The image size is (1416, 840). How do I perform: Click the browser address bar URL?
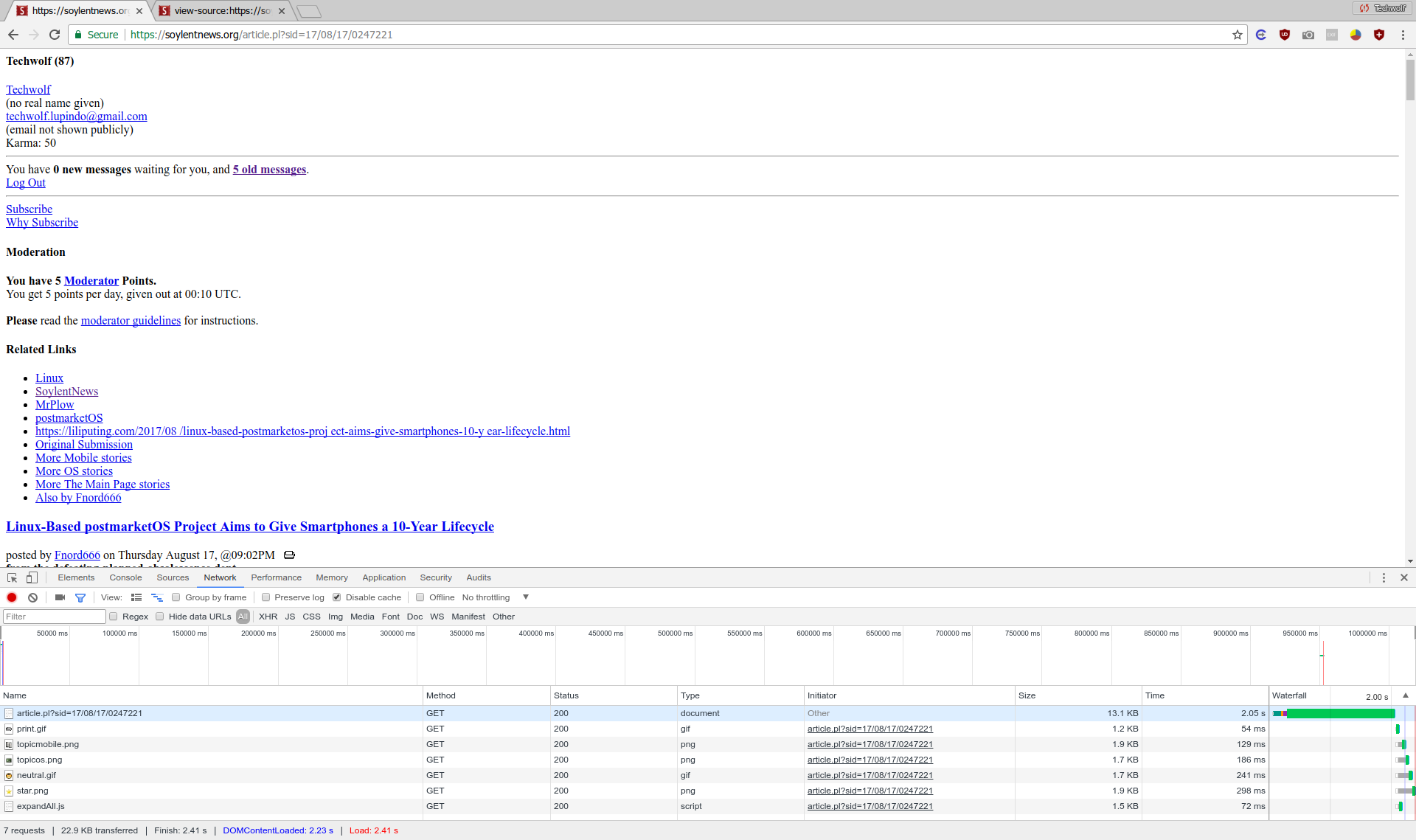point(261,35)
